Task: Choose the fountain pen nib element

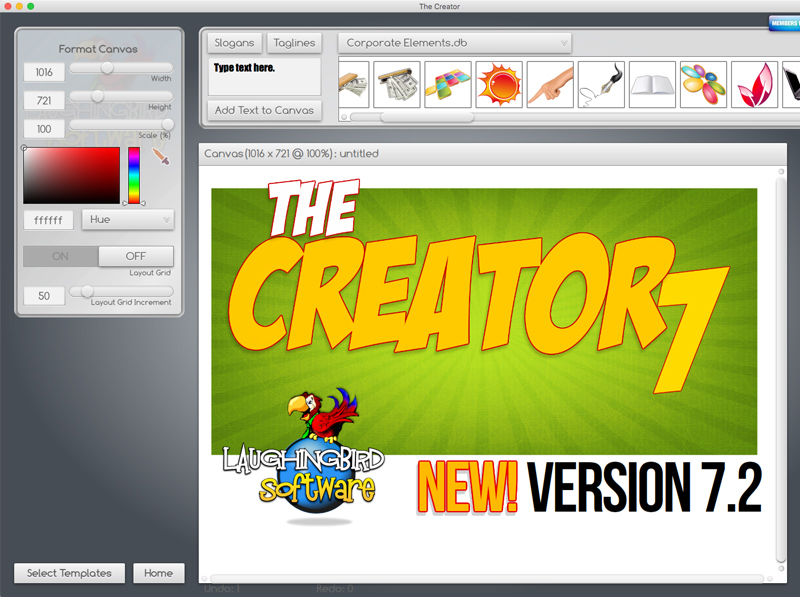Action: (601, 85)
